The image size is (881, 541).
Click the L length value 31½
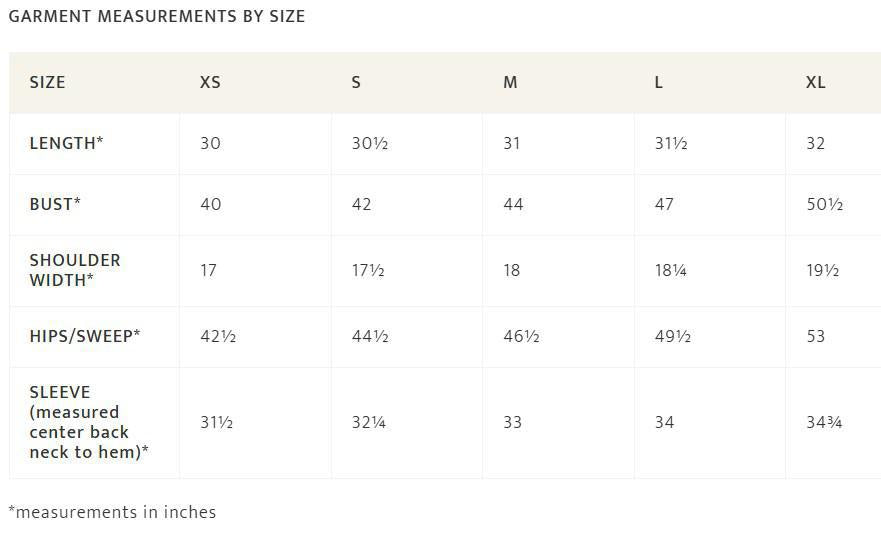coord(671,143)
